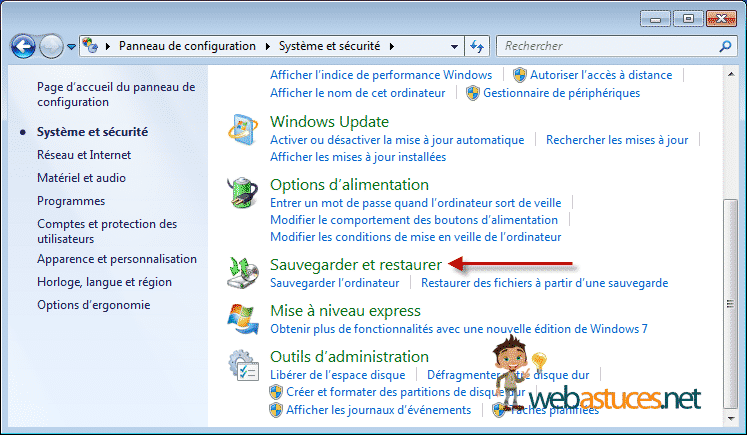Click Panneau de configuration breadcrumb

pos(187,46)
